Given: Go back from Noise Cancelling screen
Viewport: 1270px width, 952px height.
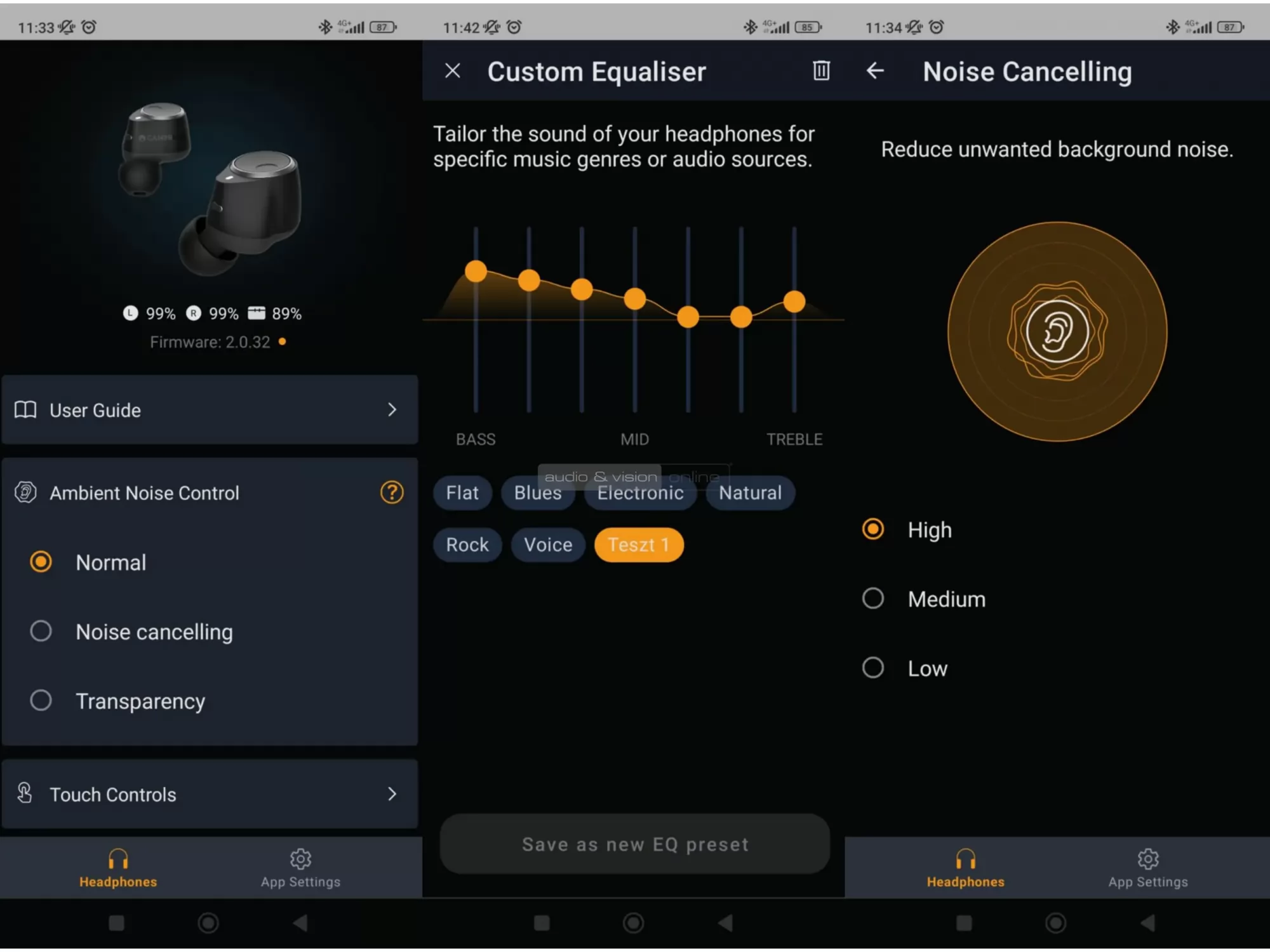Looking at the screenshot, I should [x=875, y=70].
